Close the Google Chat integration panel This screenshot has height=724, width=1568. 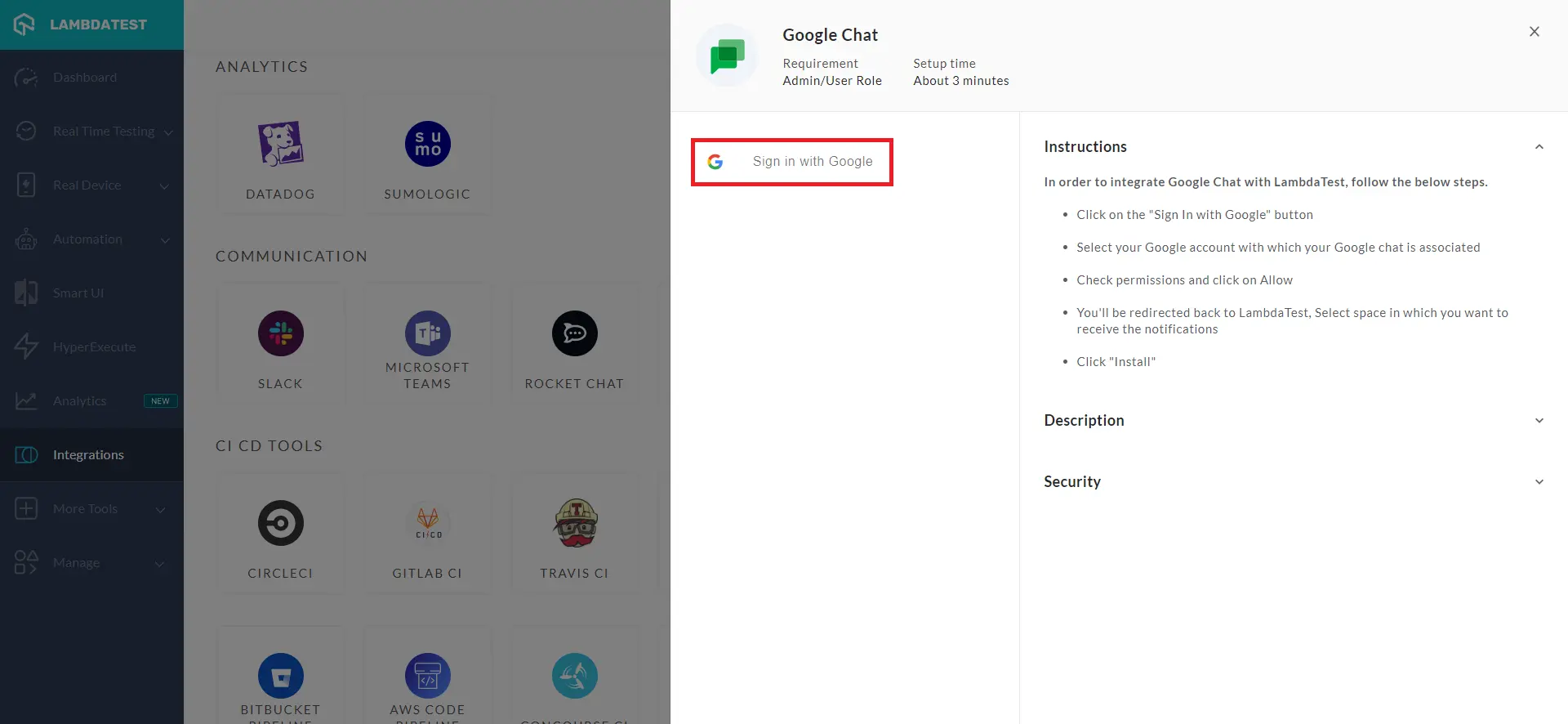click(x=1534, y=32)
